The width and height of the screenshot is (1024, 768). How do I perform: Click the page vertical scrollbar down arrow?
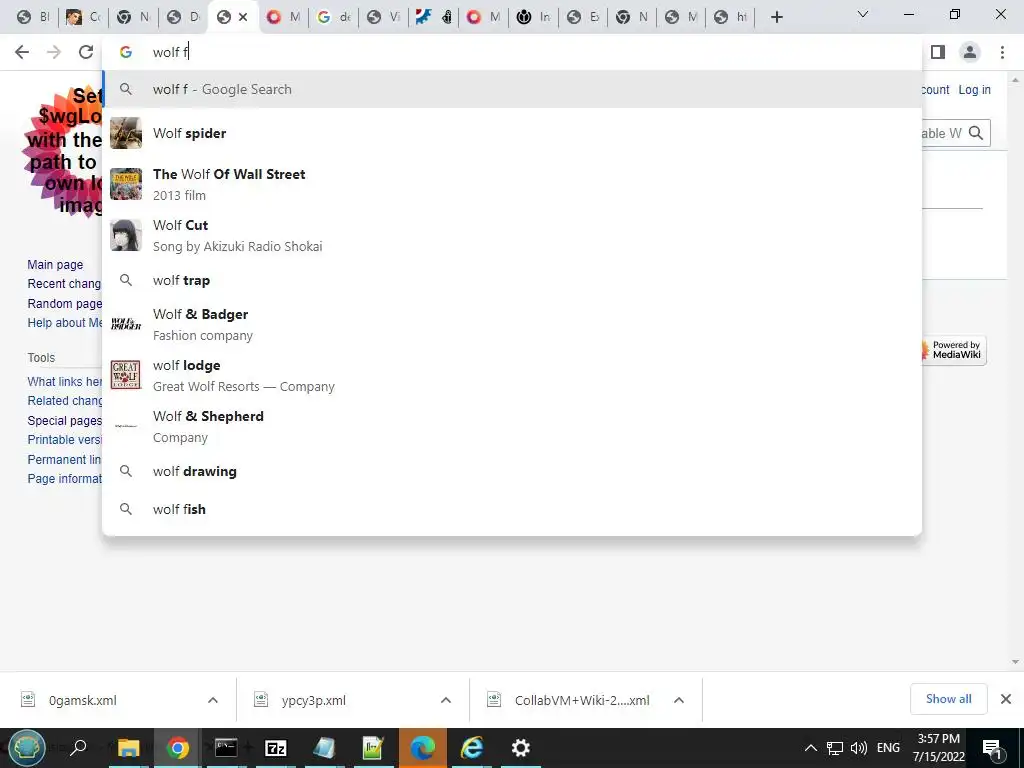pos(1015,662)
